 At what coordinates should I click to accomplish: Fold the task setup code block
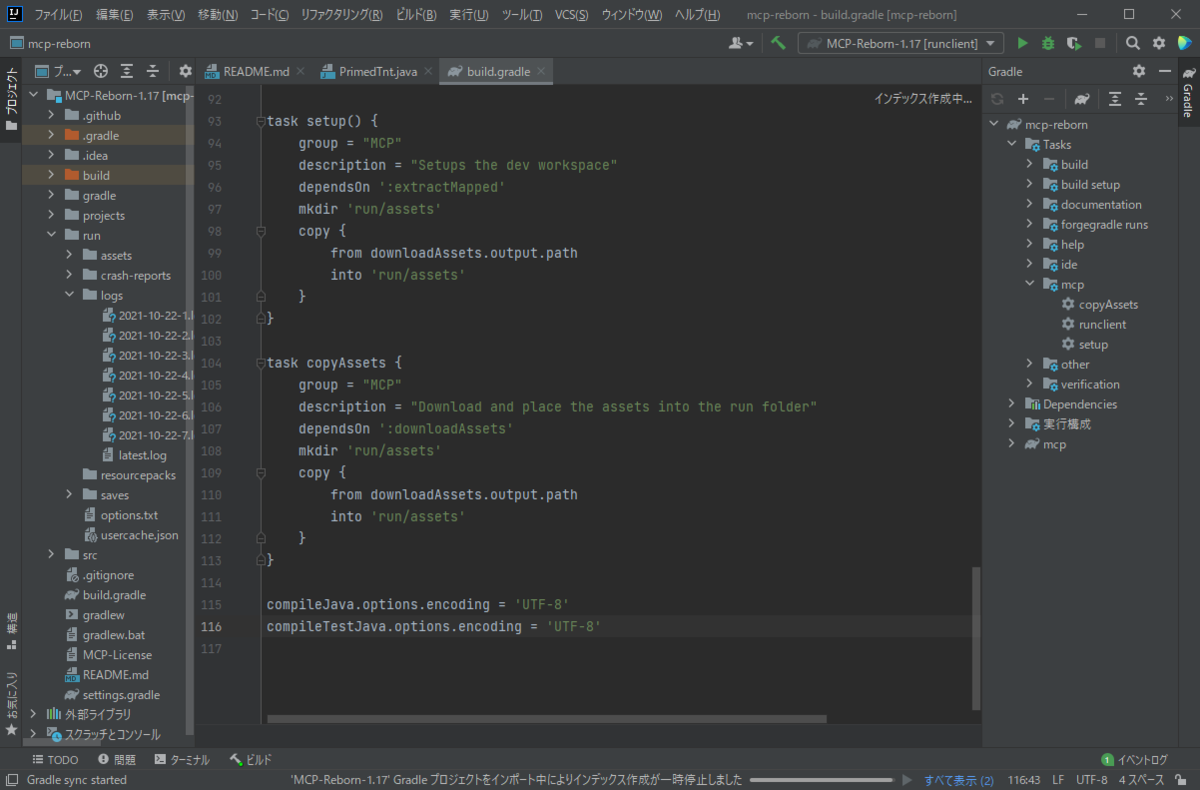pos(261,121)
